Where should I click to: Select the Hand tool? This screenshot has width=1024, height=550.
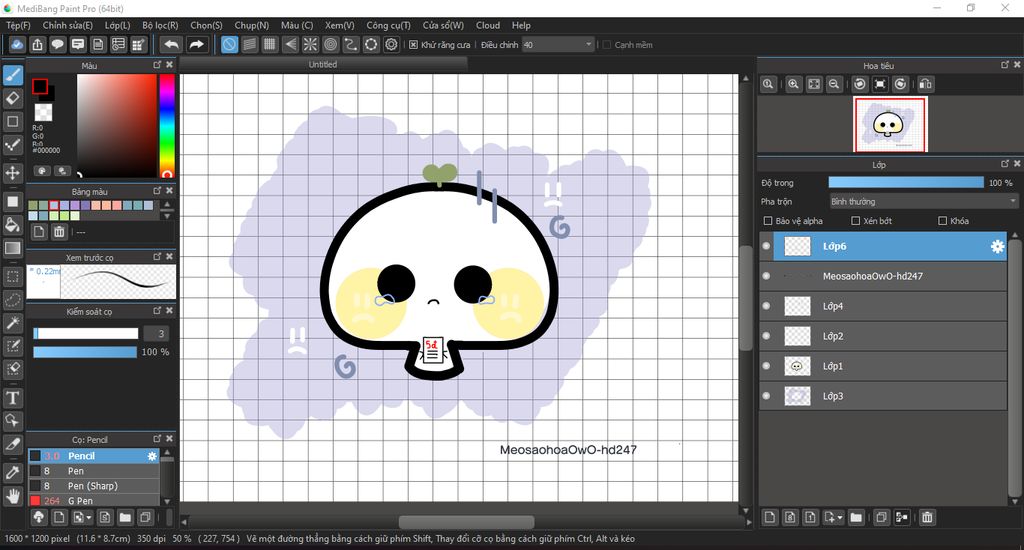pyautogui.click(x=12, y=496)
